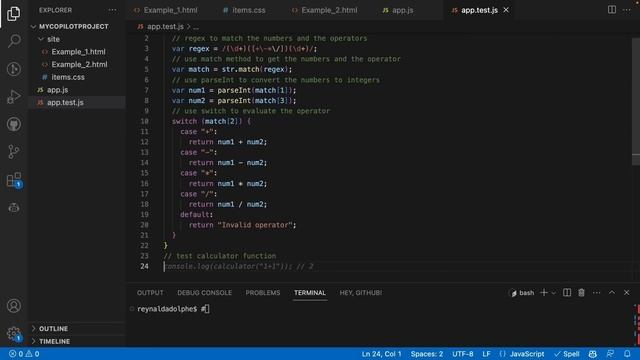Open items.css in the file tree
Screen dimensions: 640x360
[68, 77]
